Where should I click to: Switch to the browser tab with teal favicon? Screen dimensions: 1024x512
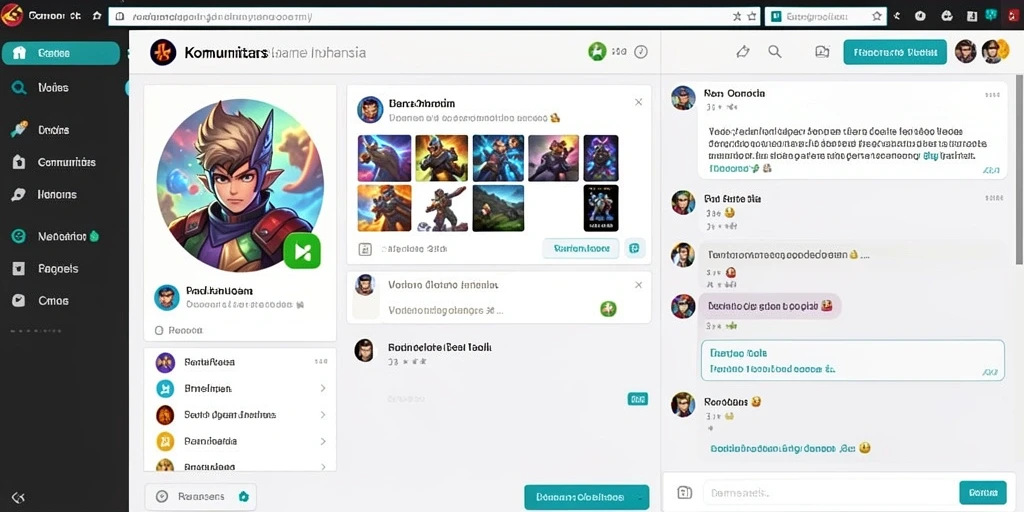825,16
